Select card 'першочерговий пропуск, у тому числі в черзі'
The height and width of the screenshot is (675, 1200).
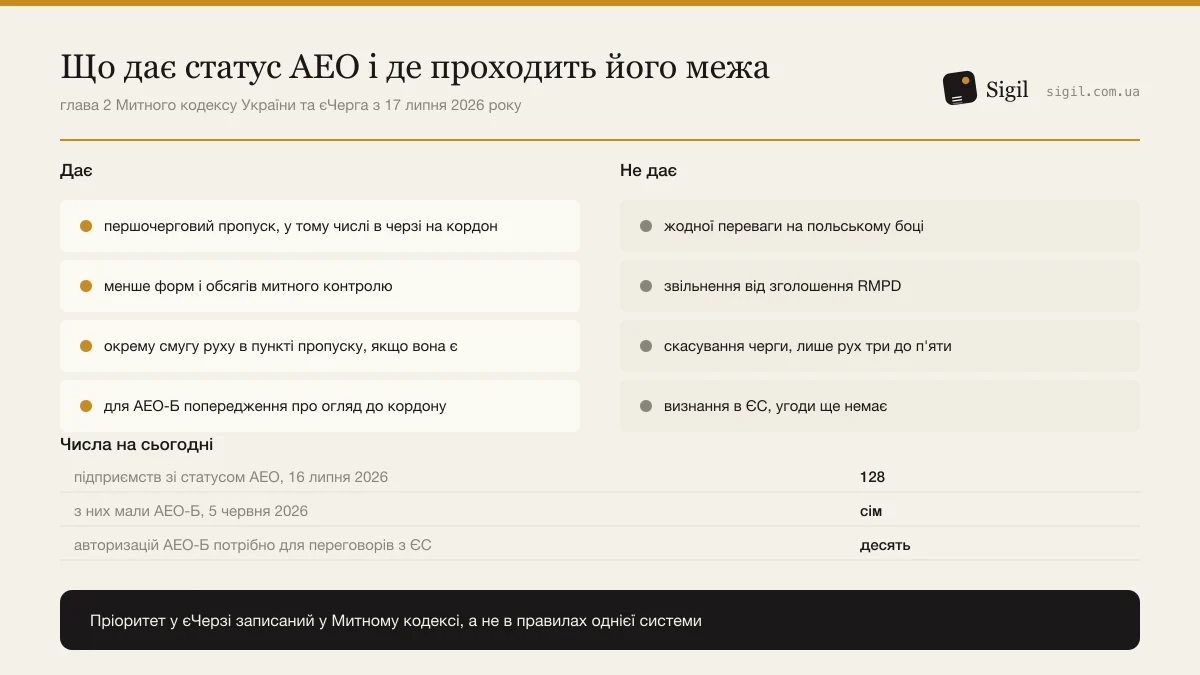320,226
